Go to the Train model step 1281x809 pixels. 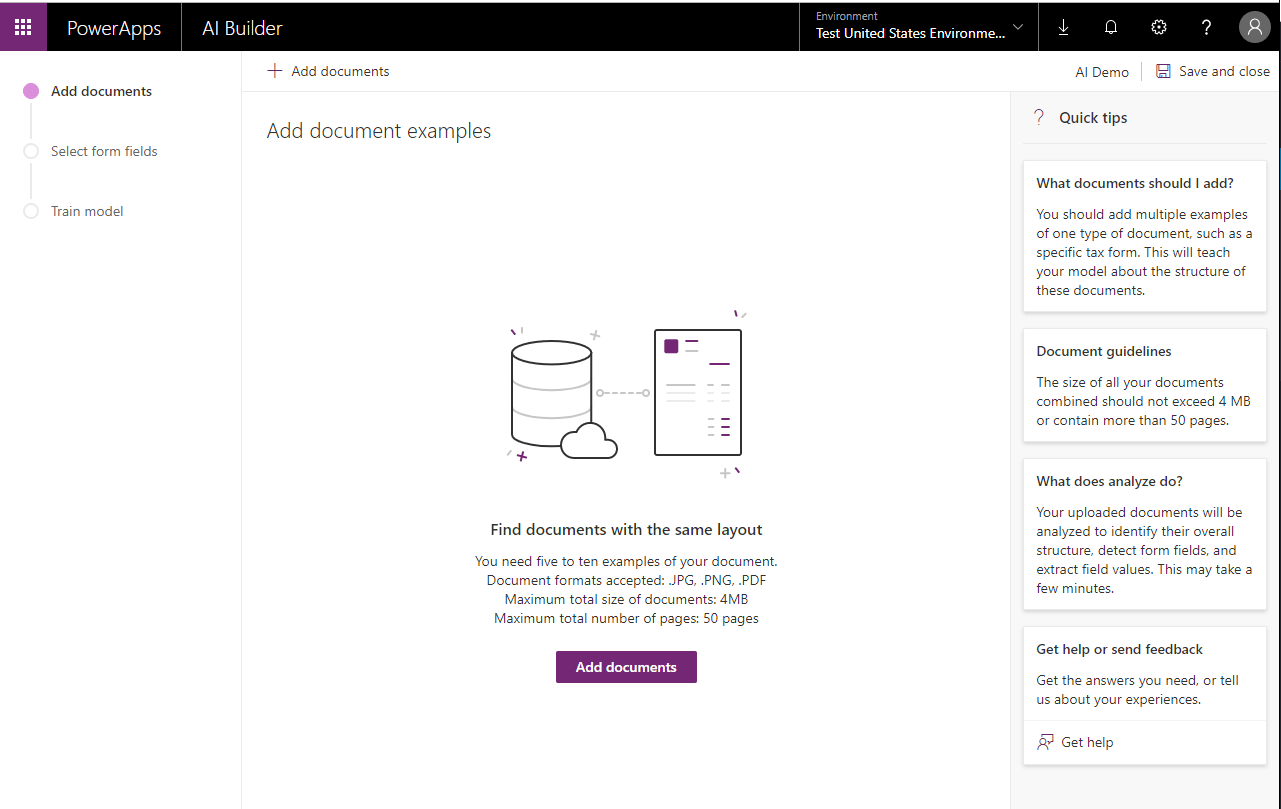[87, 211]
